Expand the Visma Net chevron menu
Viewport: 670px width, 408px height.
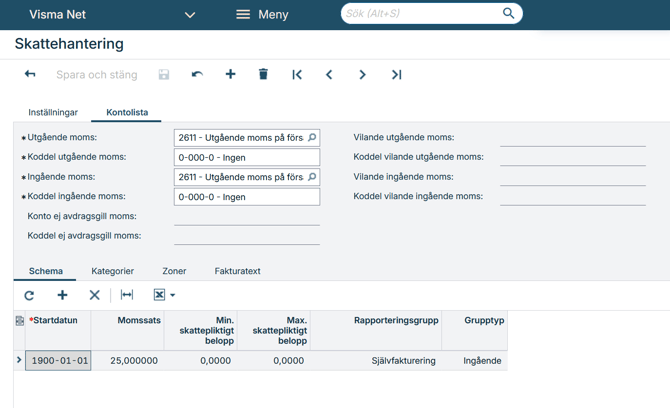190,15
